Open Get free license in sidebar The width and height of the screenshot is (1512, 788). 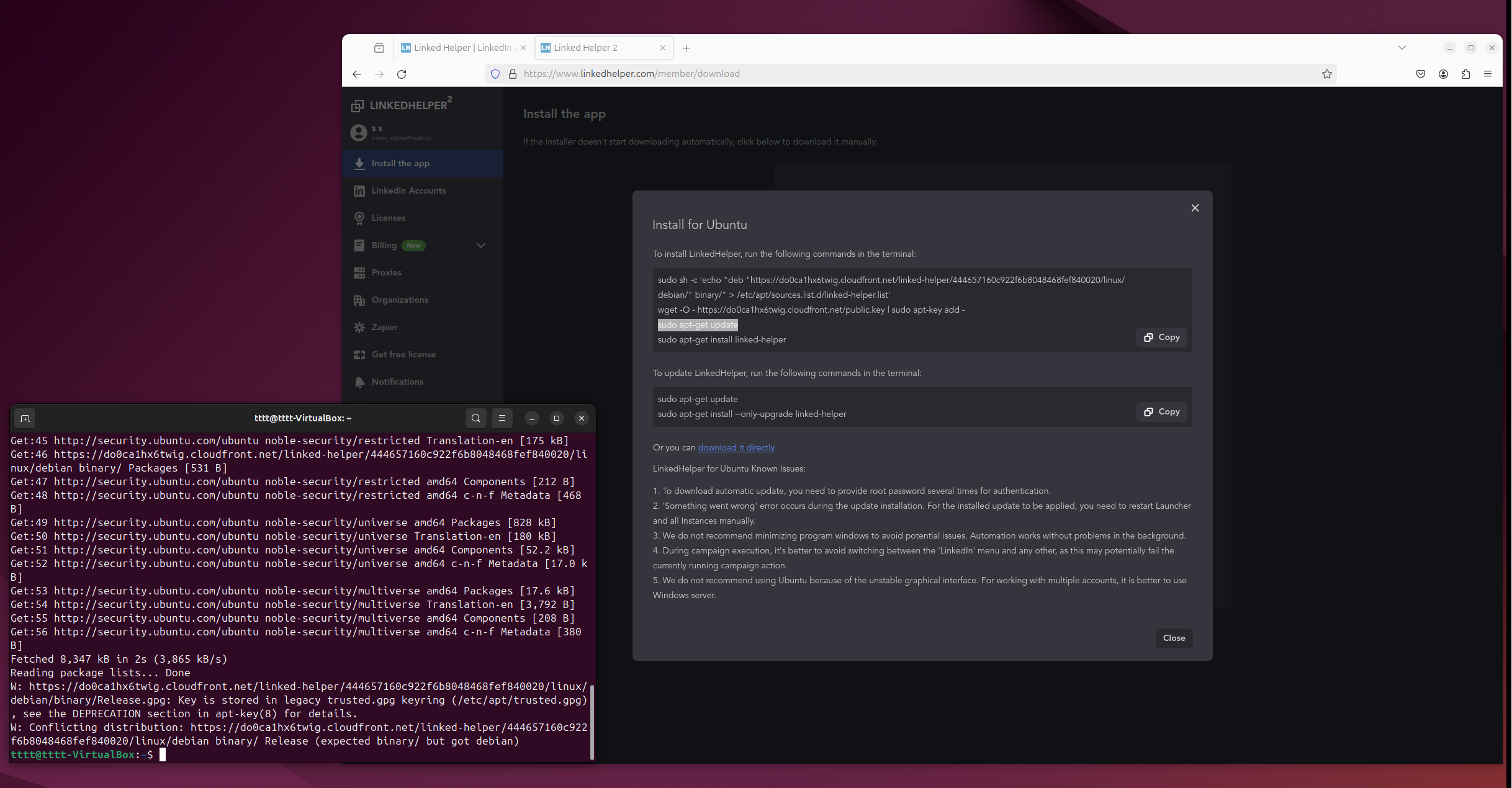tap(423, 354)
